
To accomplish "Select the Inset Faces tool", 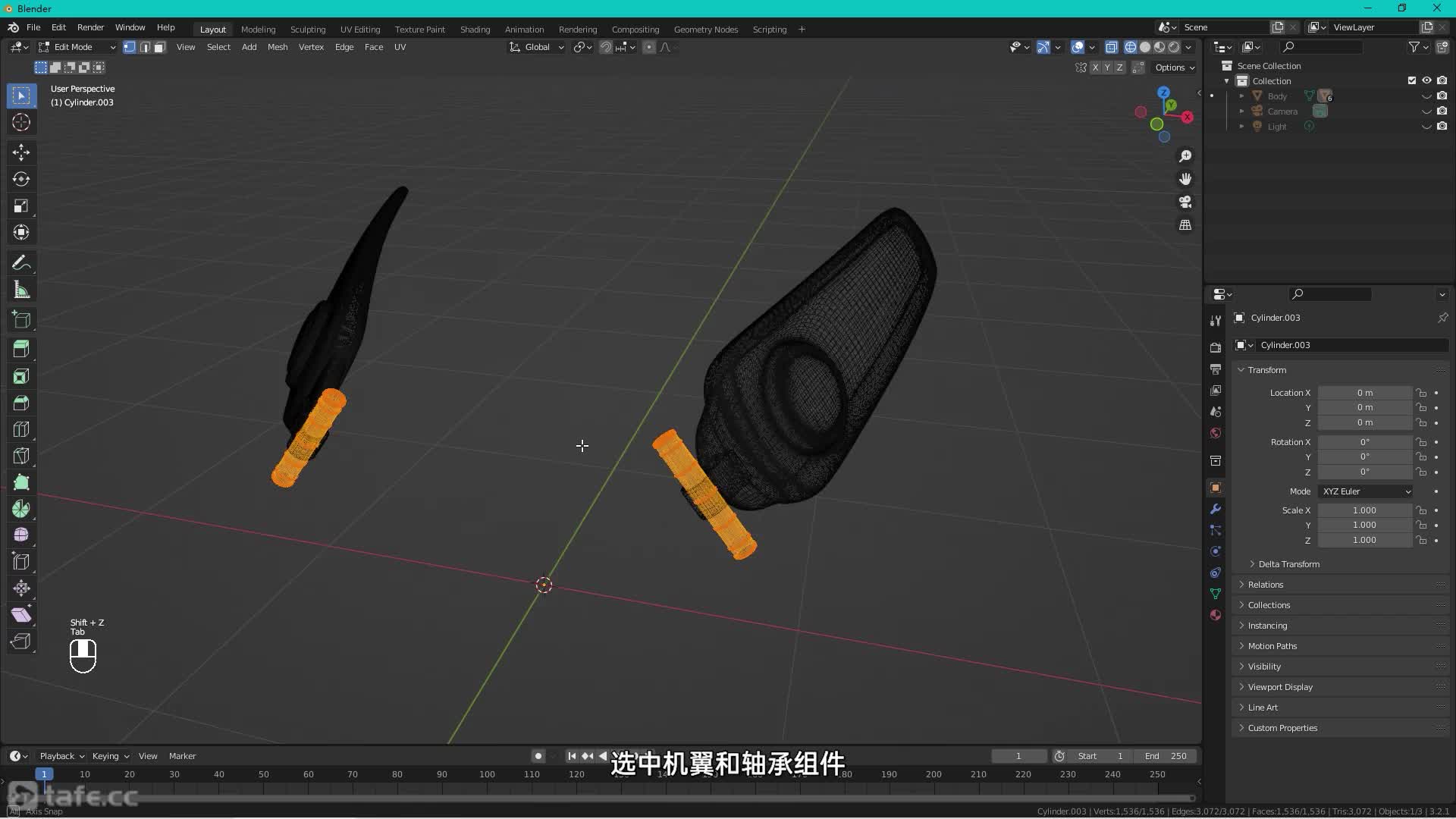I will coord(21,376).
